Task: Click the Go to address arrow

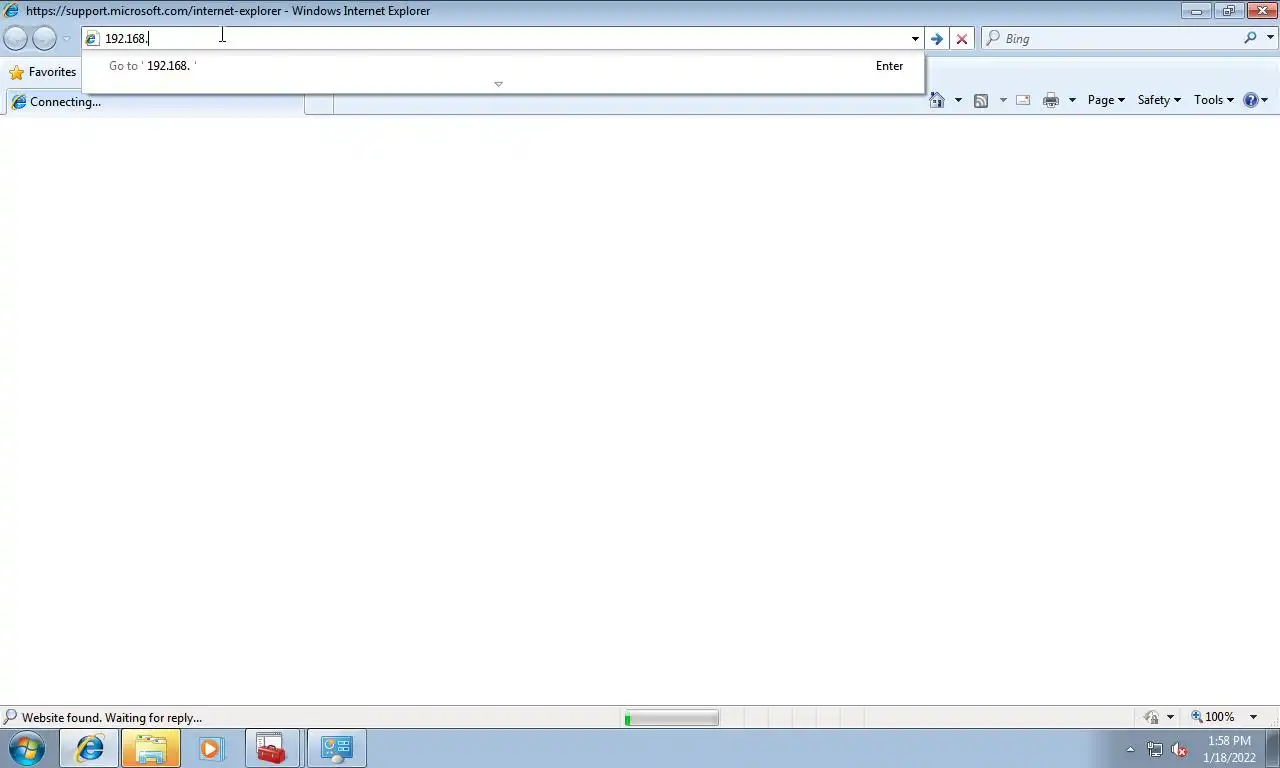Action: [x=936, y=39]
